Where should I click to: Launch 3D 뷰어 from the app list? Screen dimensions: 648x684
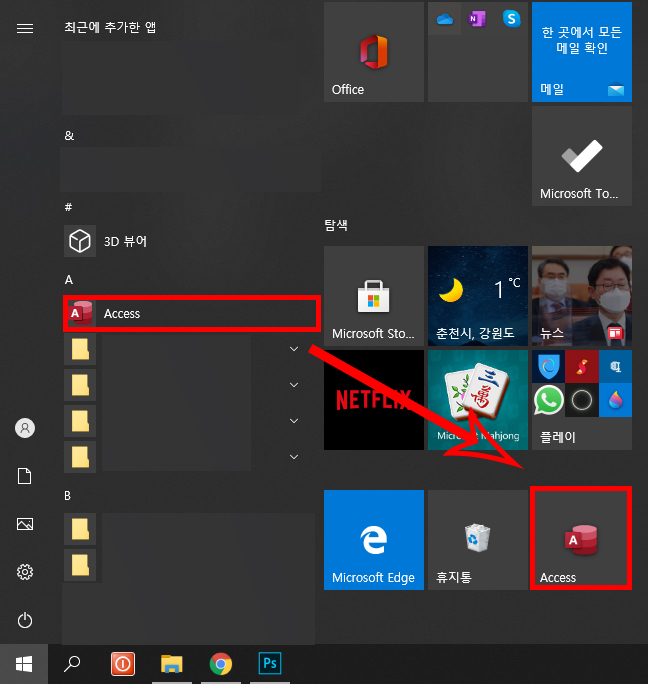tap(190, 241)
